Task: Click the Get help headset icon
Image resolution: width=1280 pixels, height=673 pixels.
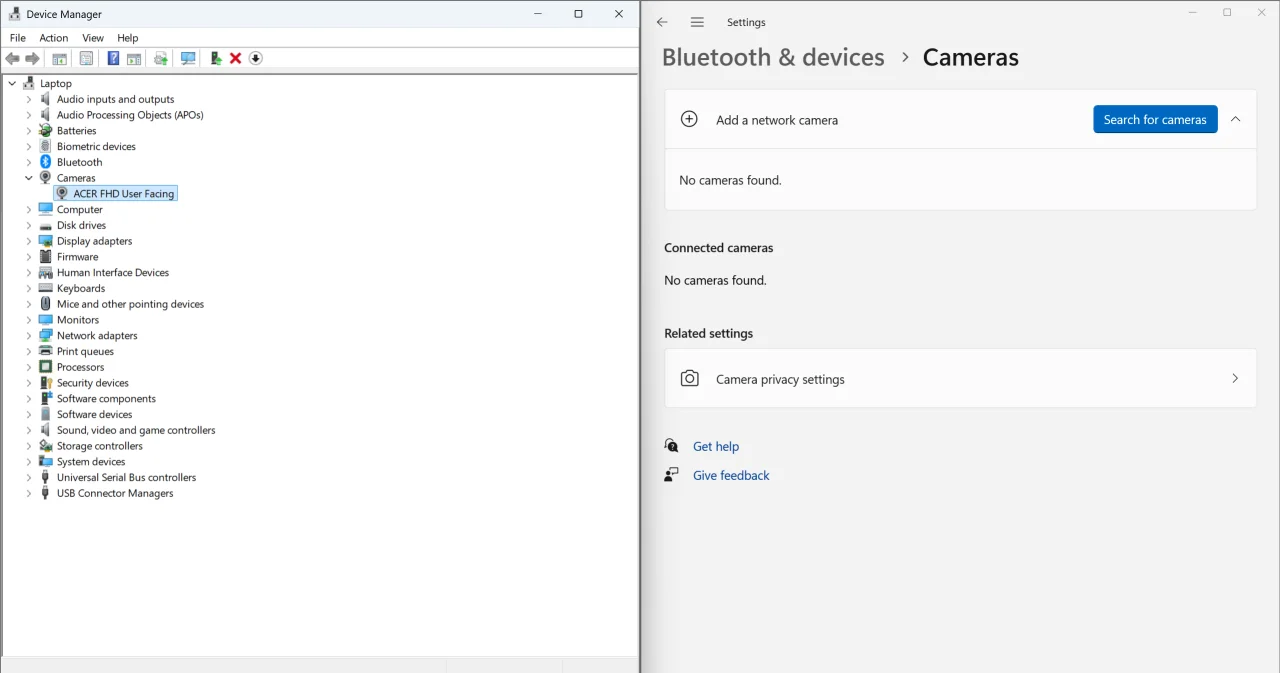Action: pos(672,446)
